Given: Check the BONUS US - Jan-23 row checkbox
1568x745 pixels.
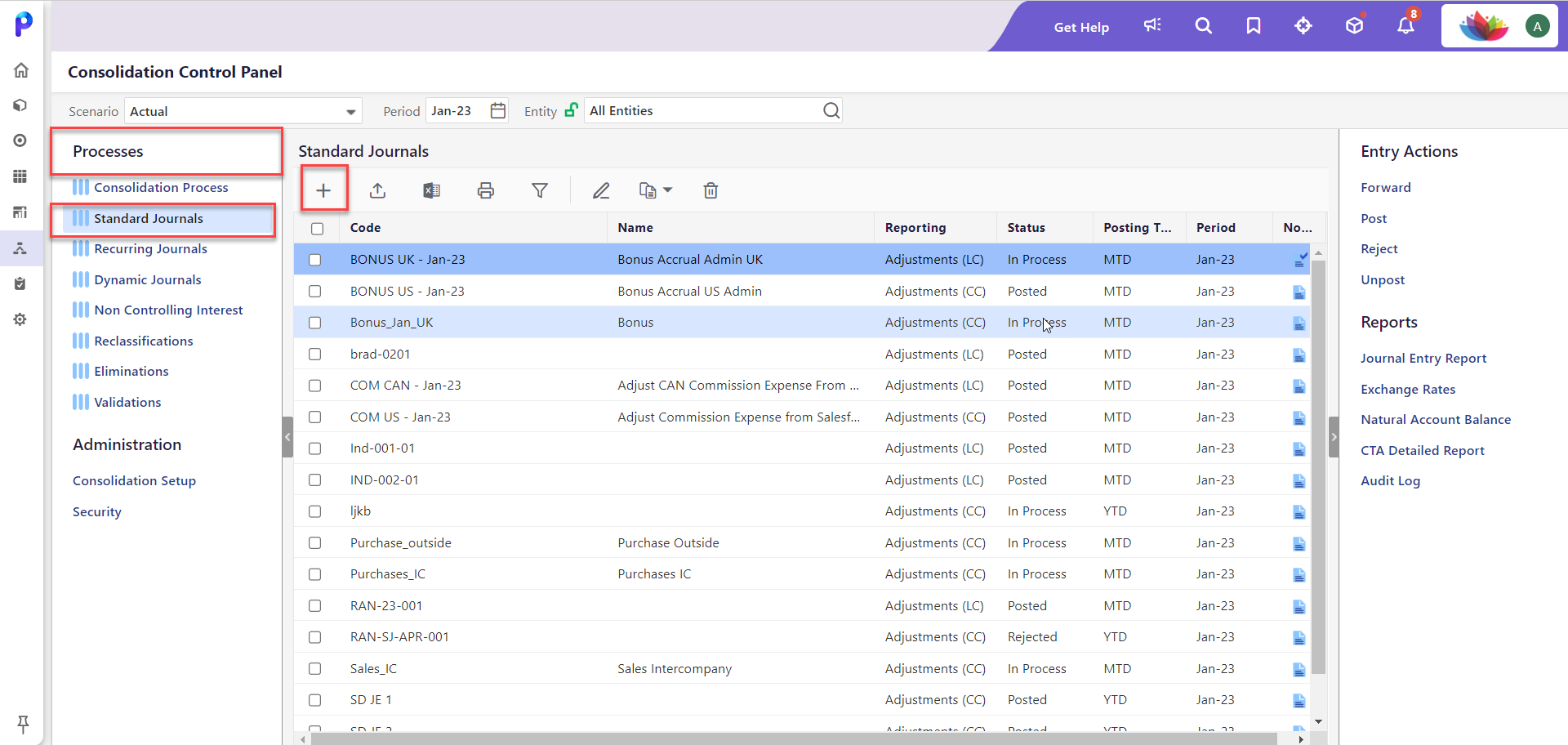Looking at the screenshot, I should (x=315, y=292).
